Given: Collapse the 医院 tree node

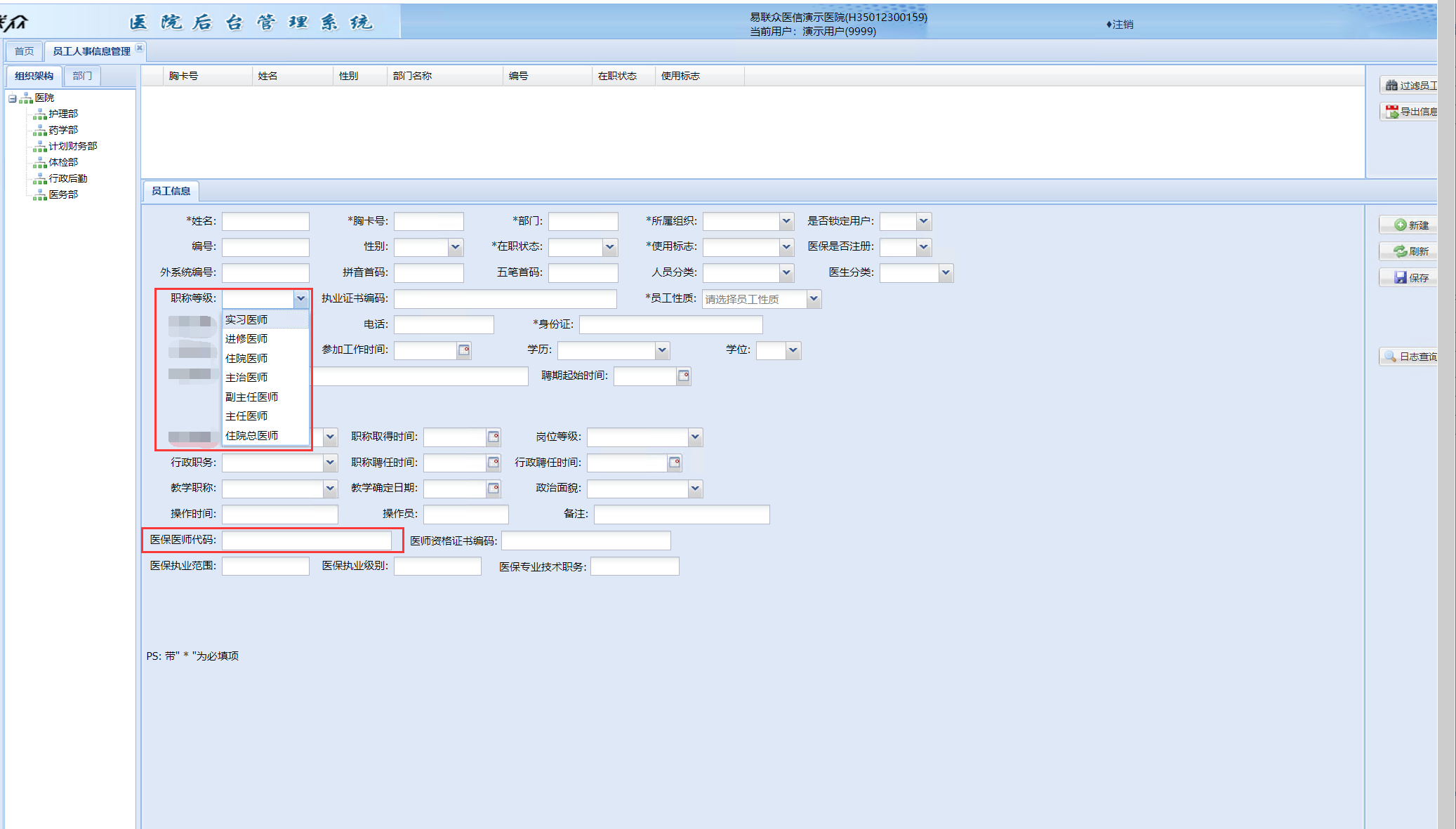Looking at the screenshot, I should coord(13,98).
